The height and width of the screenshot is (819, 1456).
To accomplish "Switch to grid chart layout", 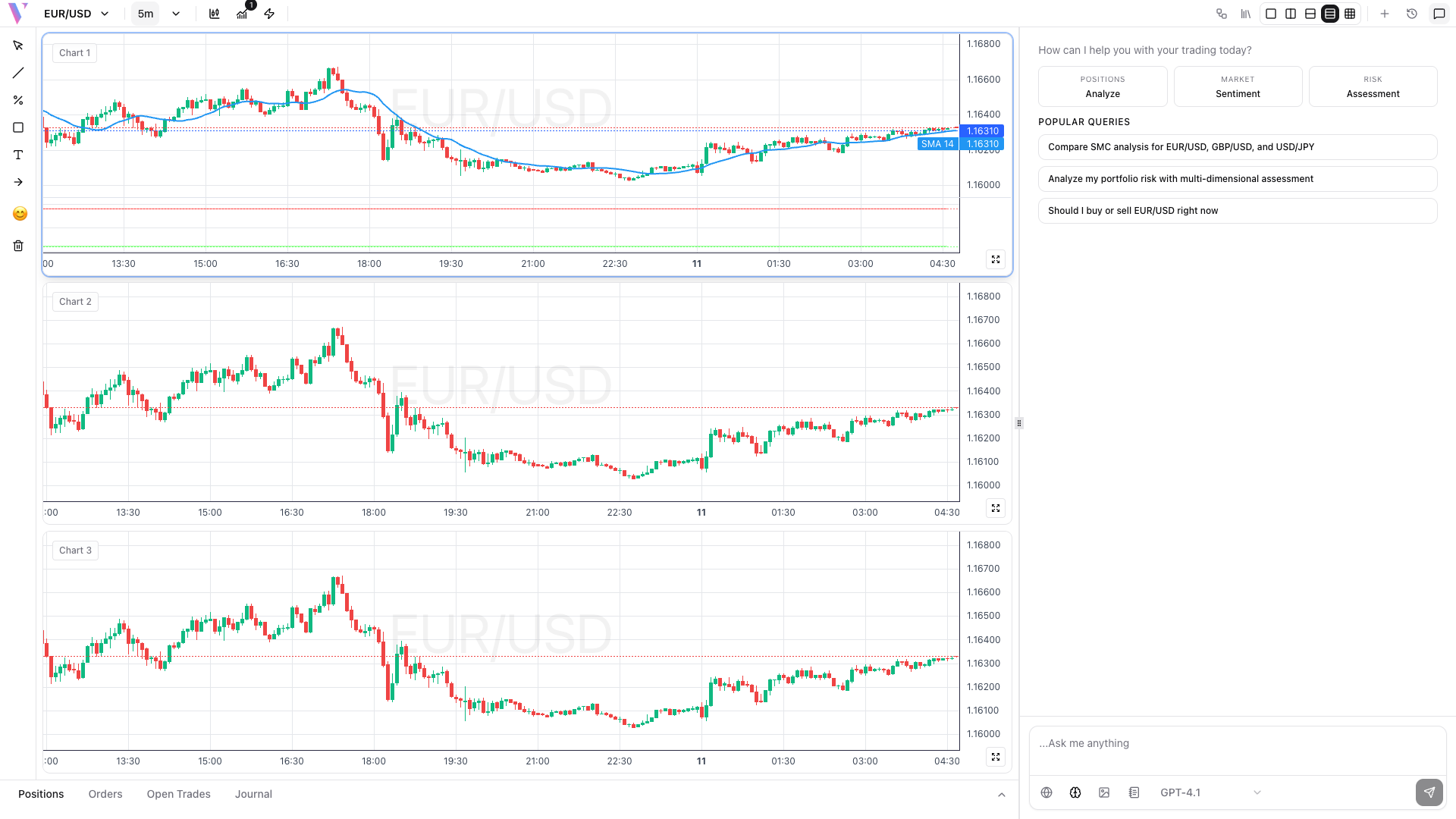I will point(1350,14).
